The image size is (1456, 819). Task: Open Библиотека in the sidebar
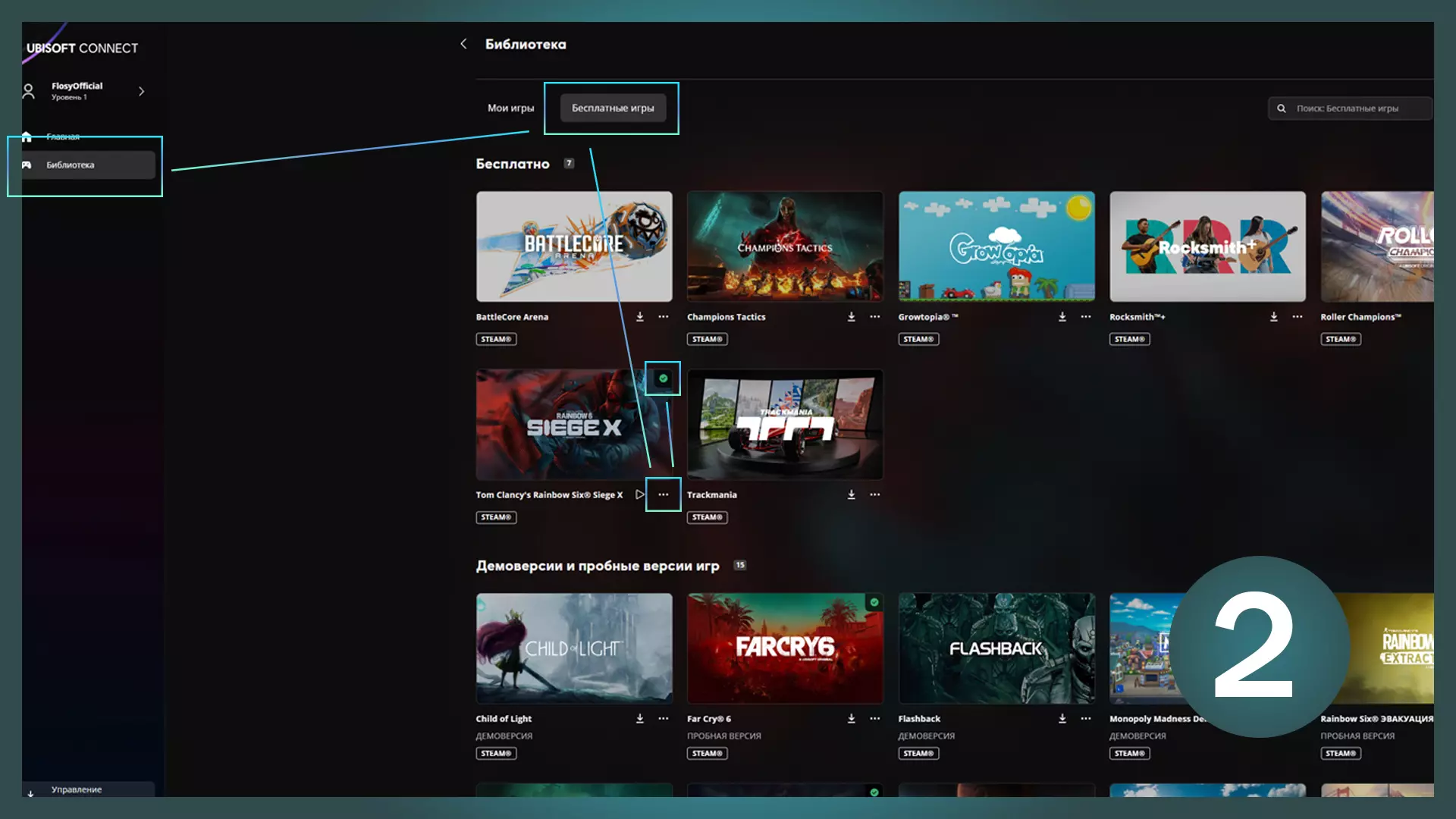(x=70, y=165)
